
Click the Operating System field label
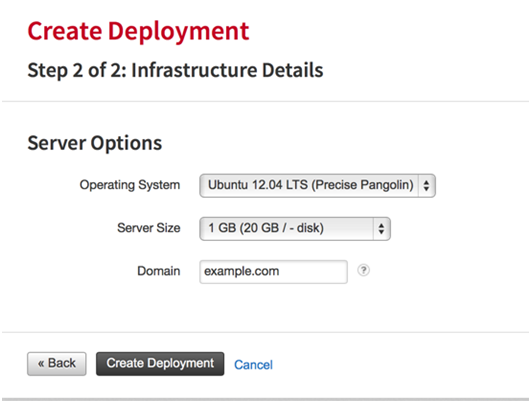click(x=130, y=185)
